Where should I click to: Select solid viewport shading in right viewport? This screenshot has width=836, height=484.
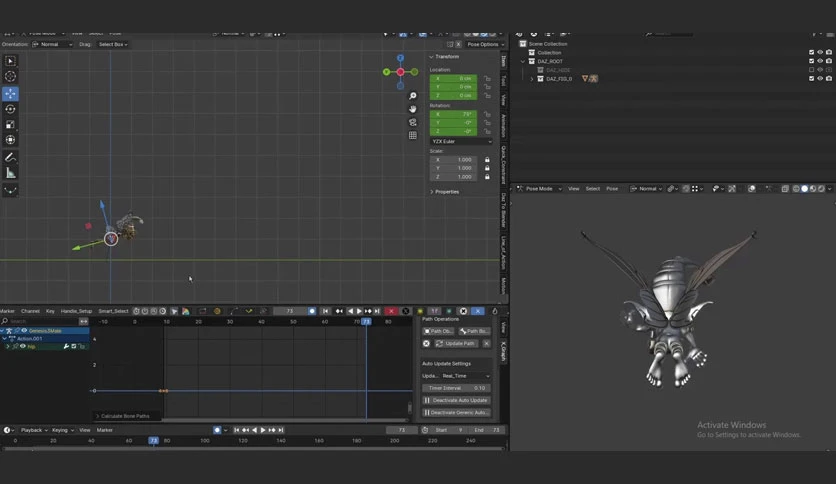pyautogui.click(x=805, y=189)
